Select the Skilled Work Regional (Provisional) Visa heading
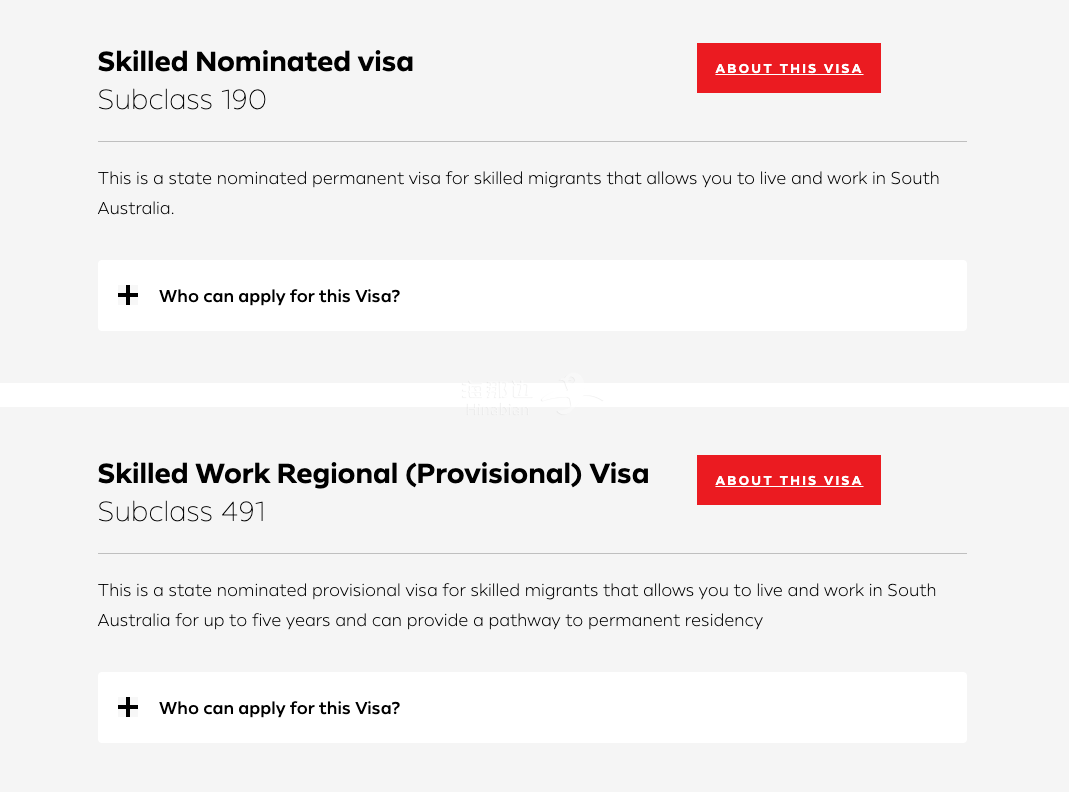Viewport: 1069px width, 792px height. pos(373,473)
